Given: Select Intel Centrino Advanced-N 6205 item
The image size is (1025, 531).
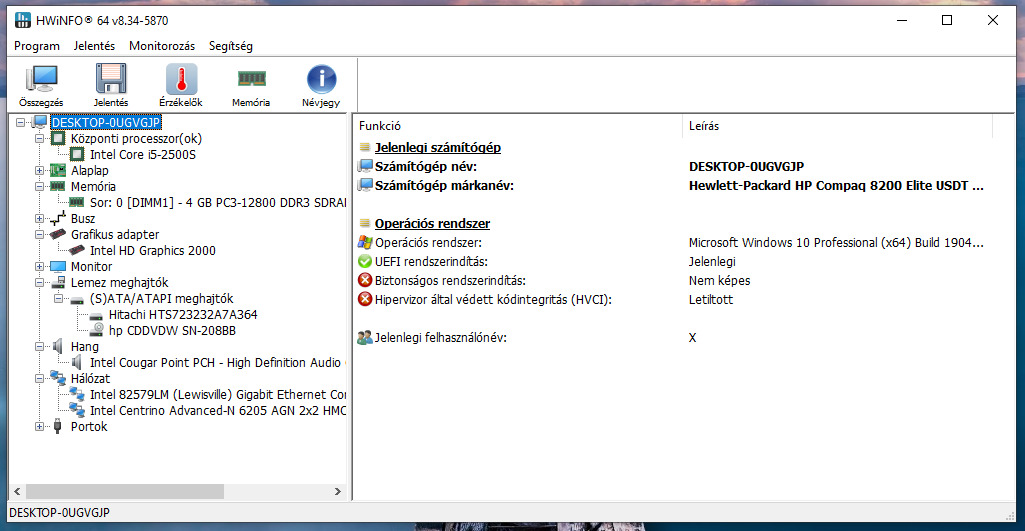Looking at the screenshot, I should coord(218,411).
